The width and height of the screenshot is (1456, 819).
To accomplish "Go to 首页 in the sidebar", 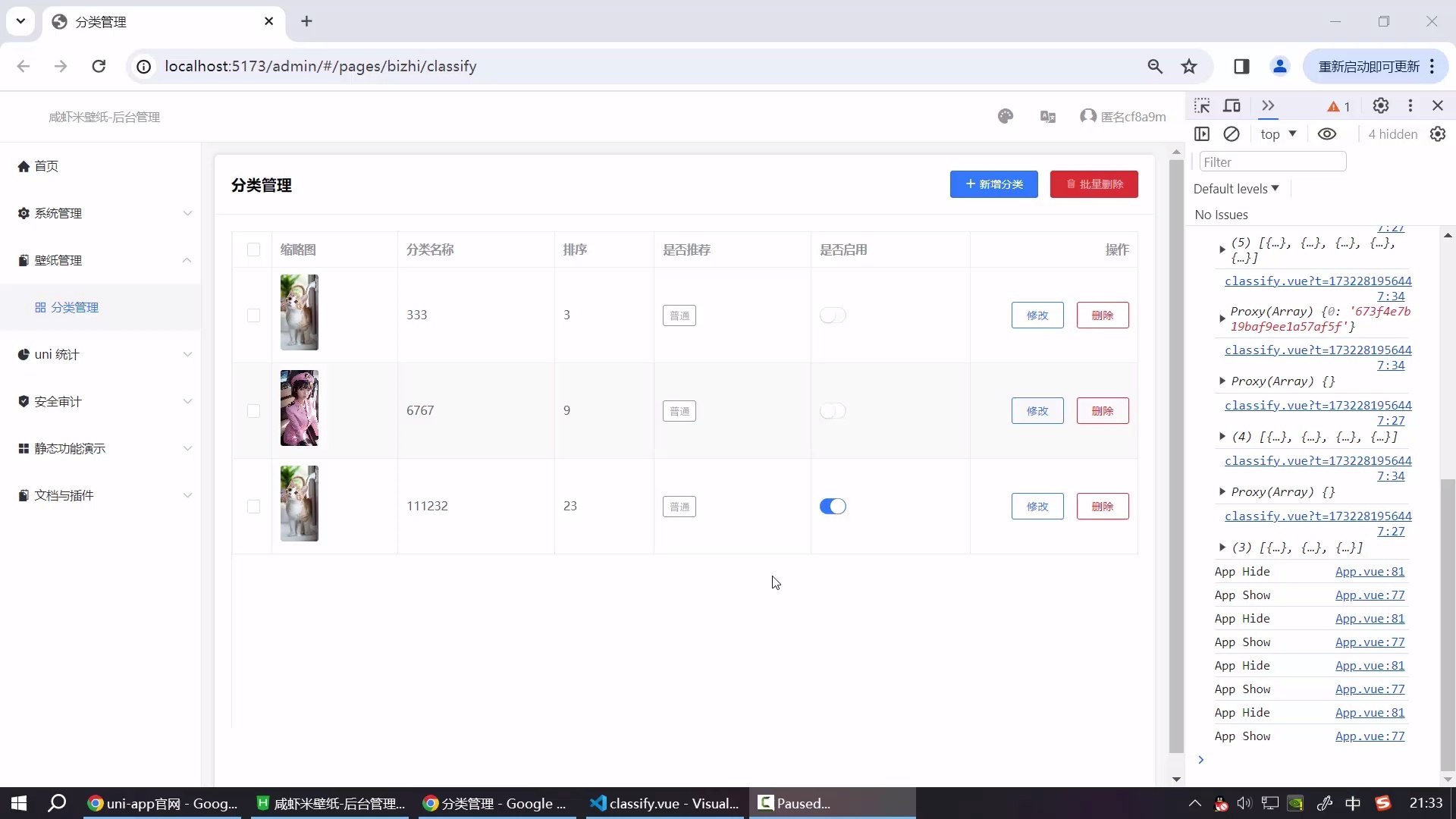I will pos(45,166).
